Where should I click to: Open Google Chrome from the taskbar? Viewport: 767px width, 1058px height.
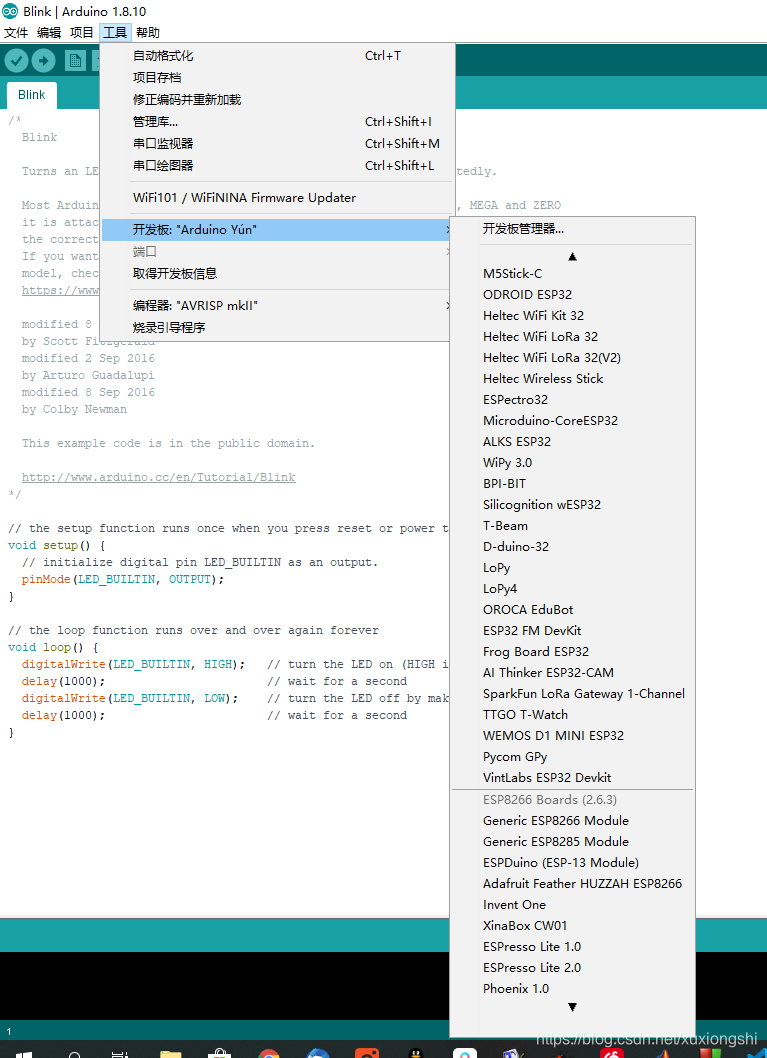coord(268,1053)
